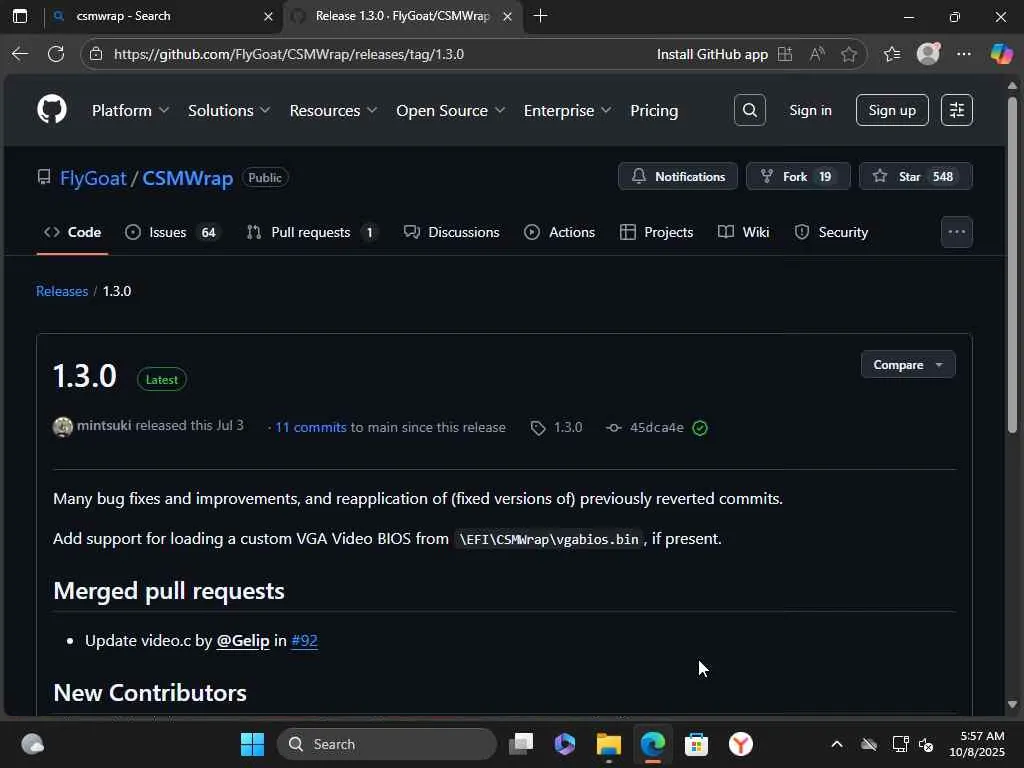Screen dimensions: 1024x768
Task: Open browser Settings and more ellipsis
Action: [x=964, y=54]
